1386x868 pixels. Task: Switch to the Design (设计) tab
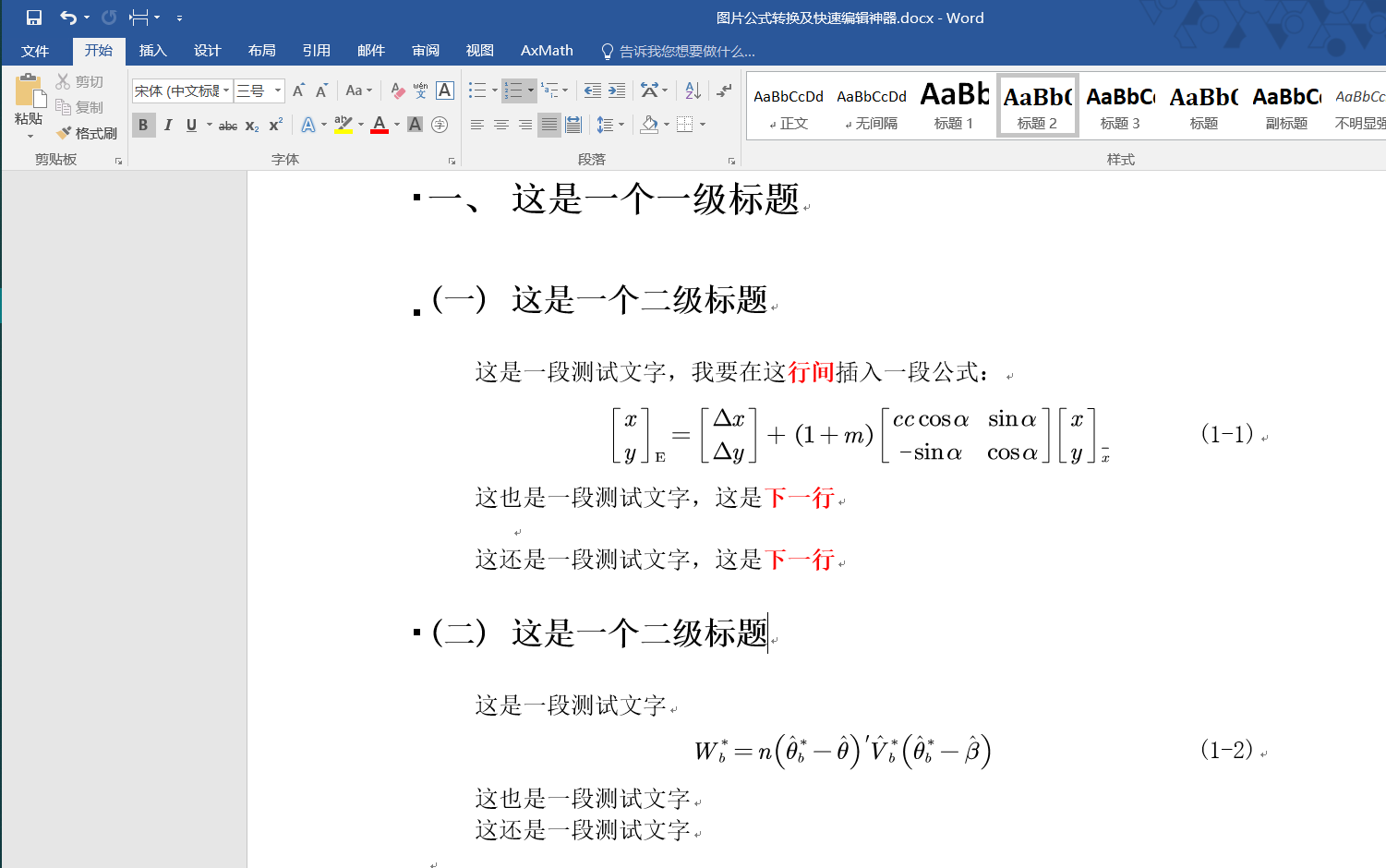point(207,51)
